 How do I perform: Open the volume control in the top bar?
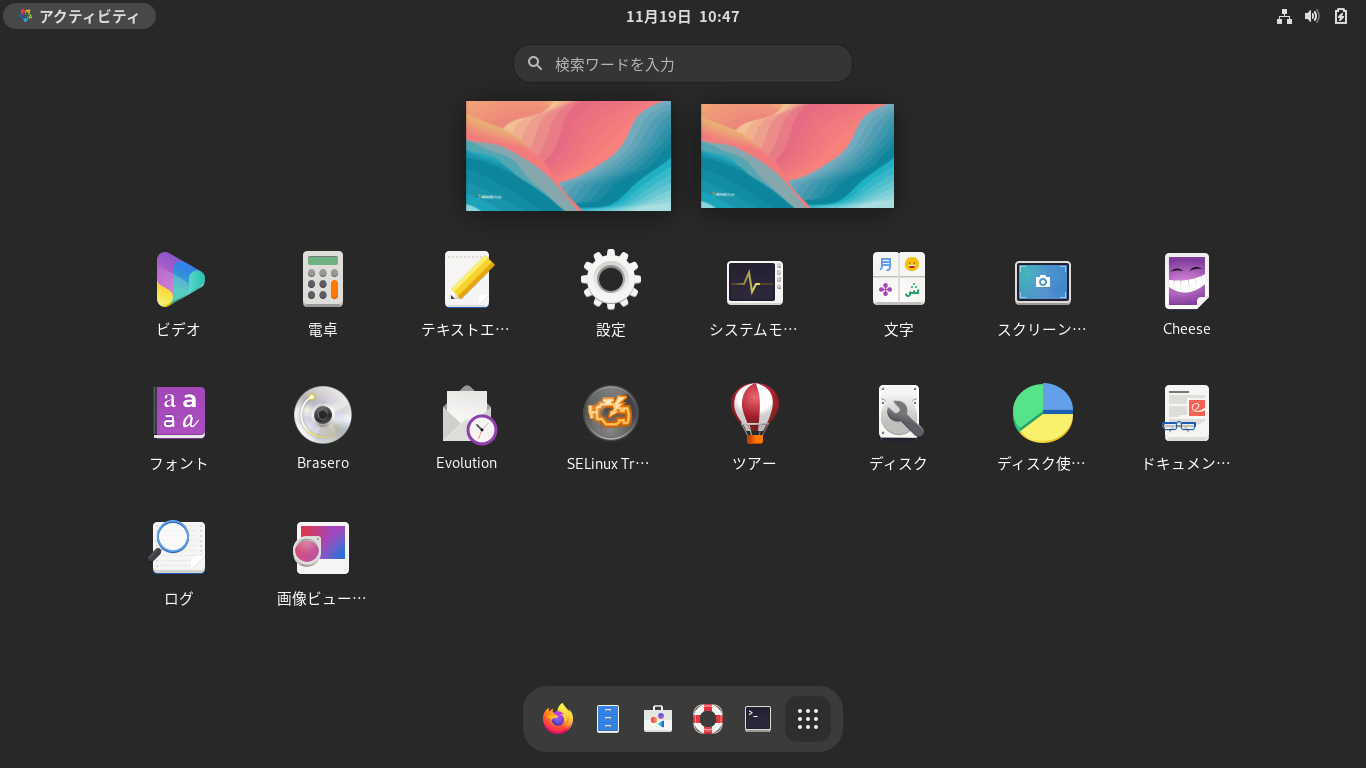(1311, 16)
